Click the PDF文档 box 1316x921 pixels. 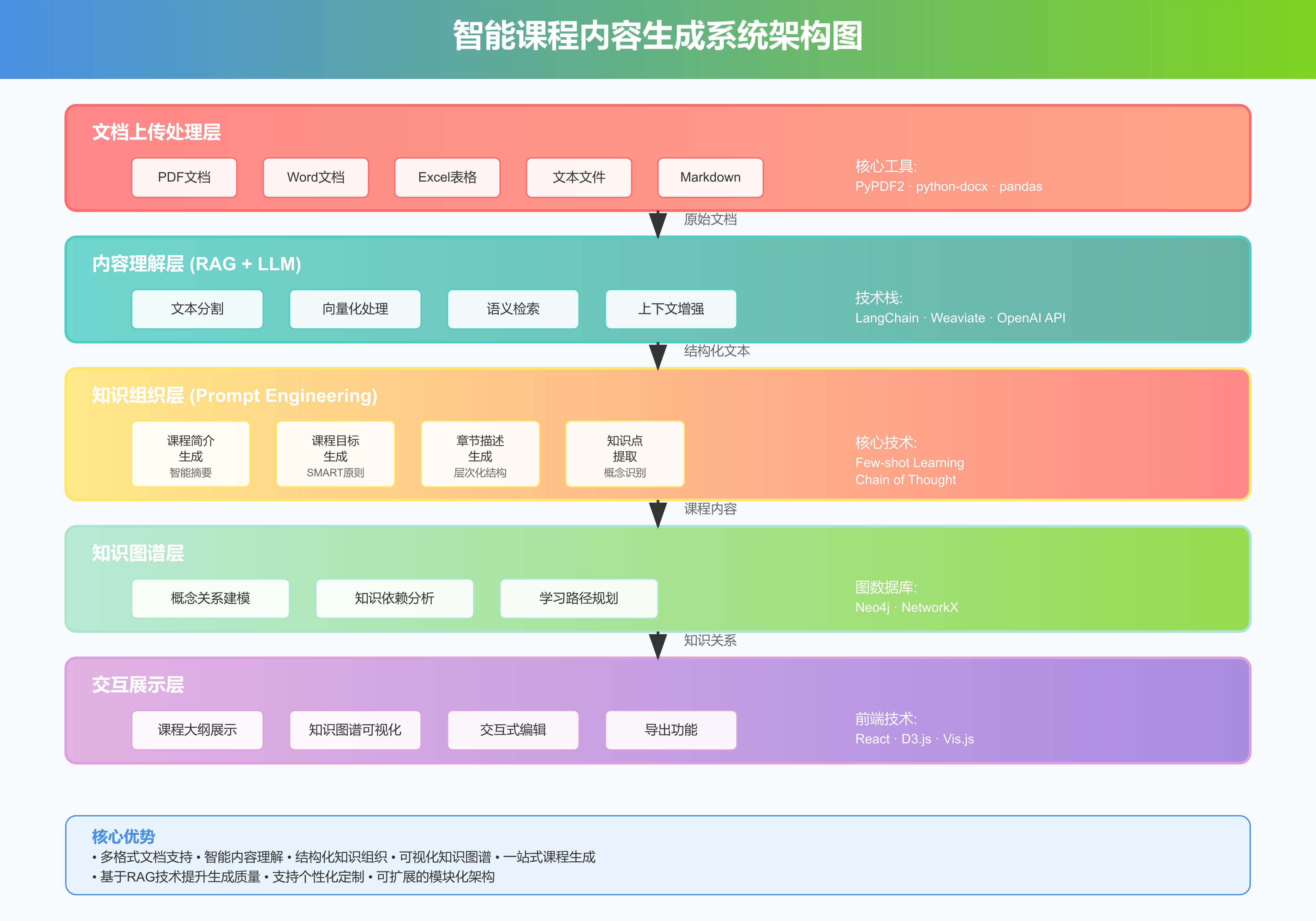pos(184,178)
